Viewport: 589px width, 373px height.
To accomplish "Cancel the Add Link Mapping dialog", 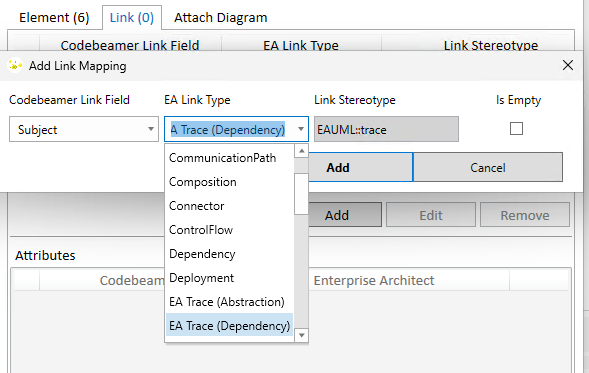I will click(488, 167).
